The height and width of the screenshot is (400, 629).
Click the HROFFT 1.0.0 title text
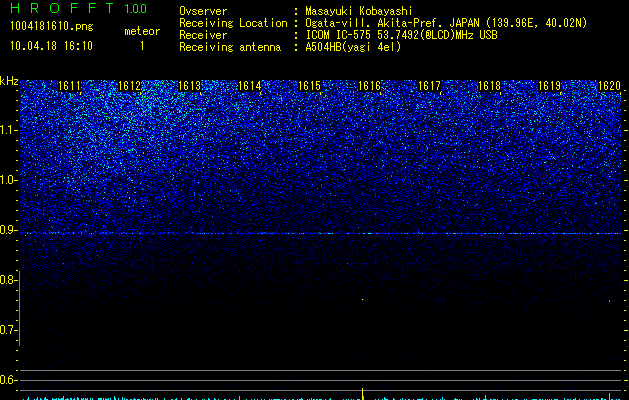(x=79, y=8)
